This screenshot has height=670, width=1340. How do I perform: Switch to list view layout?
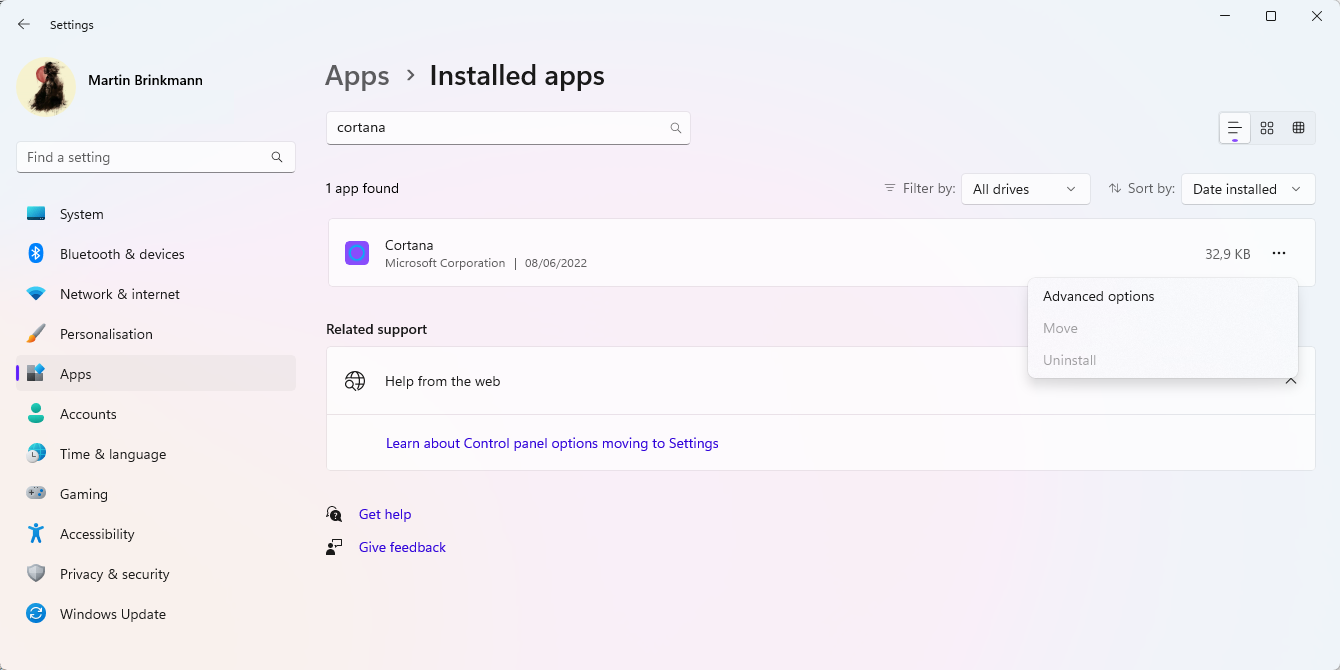(1235, 128)
